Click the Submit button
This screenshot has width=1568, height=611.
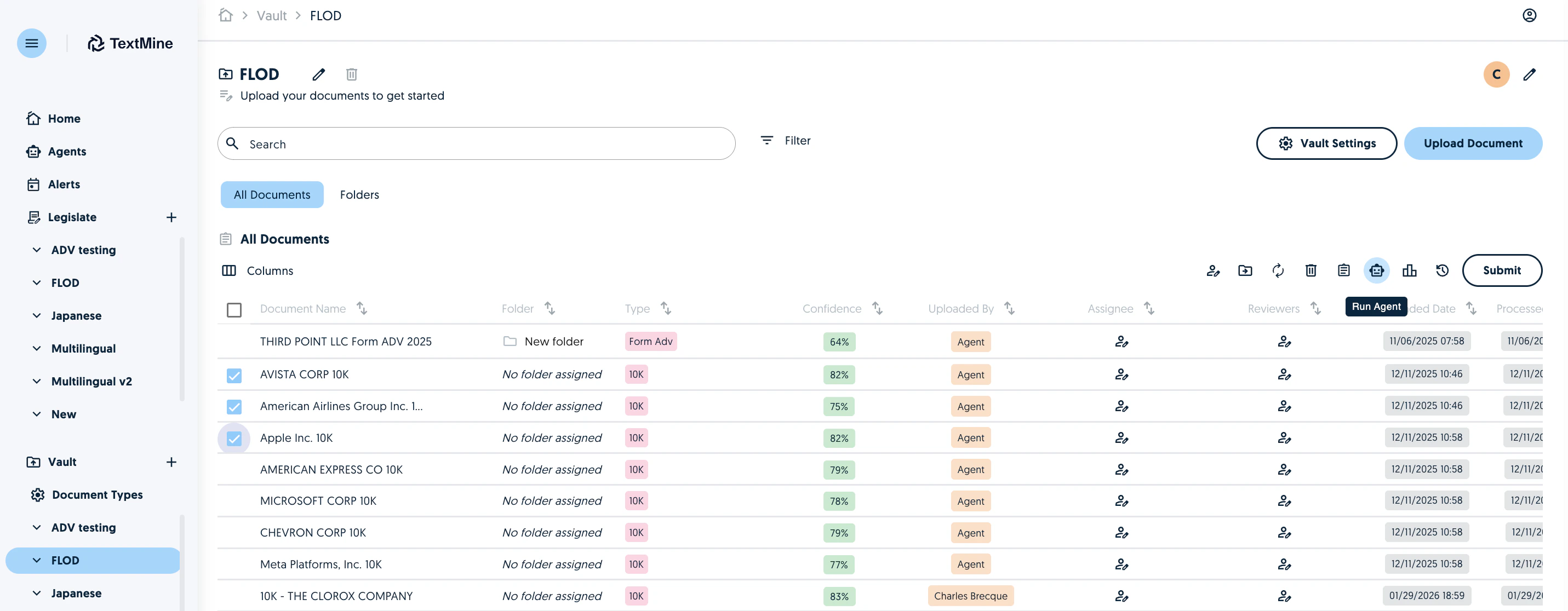[x=1502, y=270]
